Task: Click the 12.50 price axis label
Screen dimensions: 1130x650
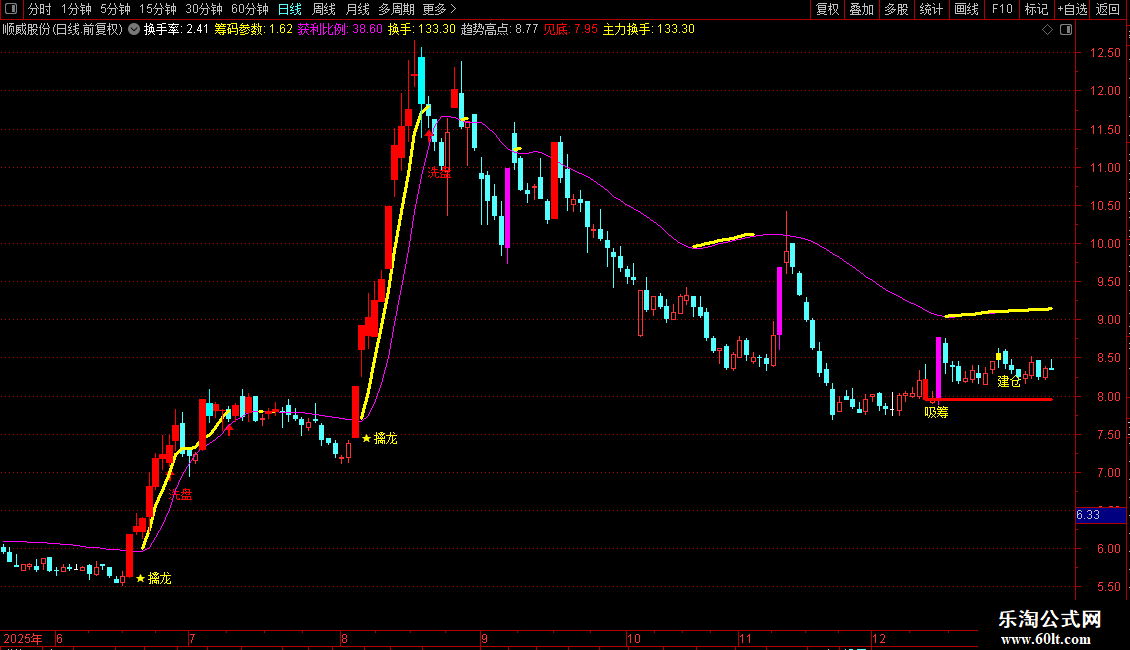Action: (x=1105, y=53)
